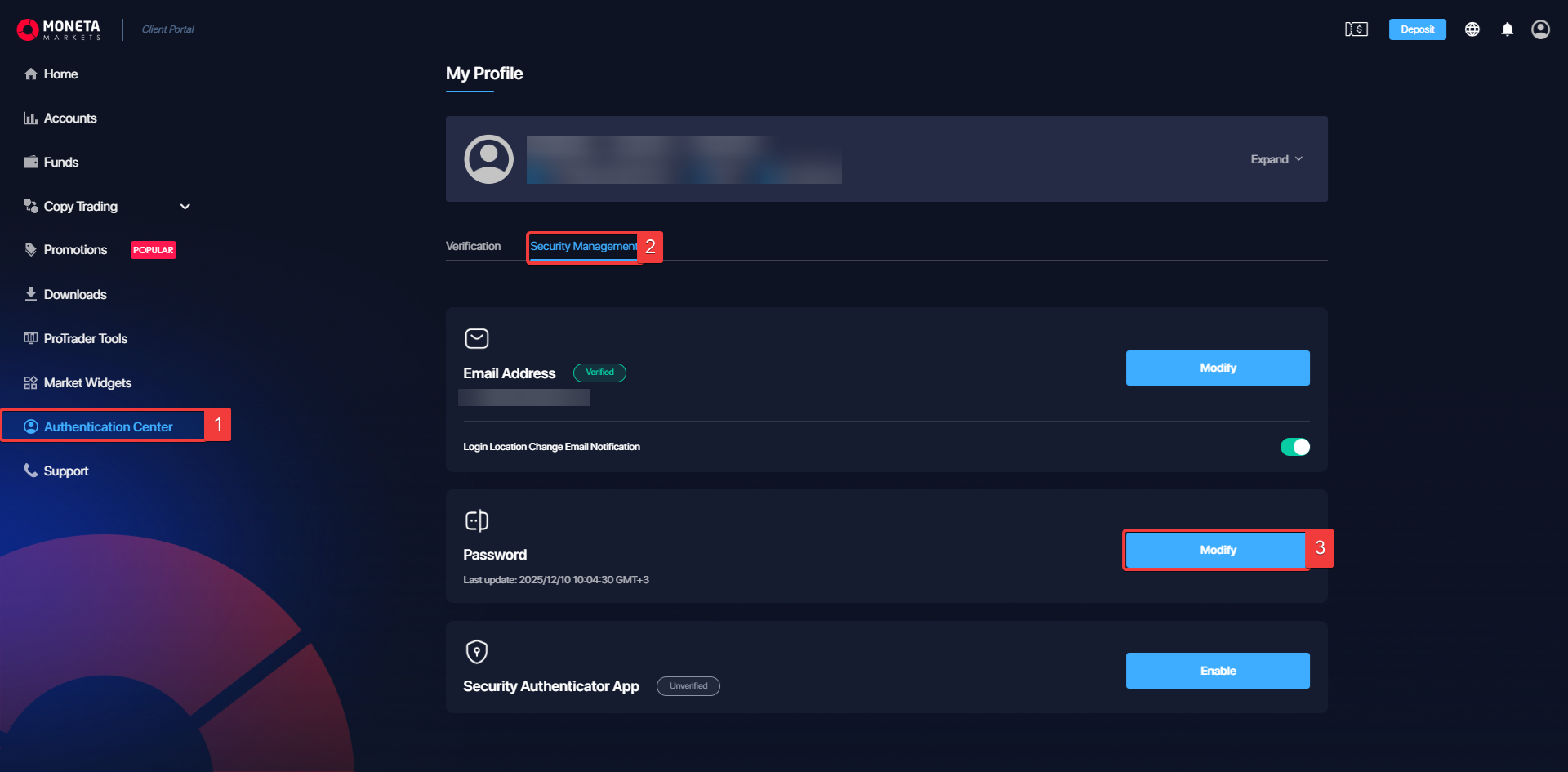1568x772 pixels.
Task: Click the Support phone icon
Action: (x=31, y=470)
